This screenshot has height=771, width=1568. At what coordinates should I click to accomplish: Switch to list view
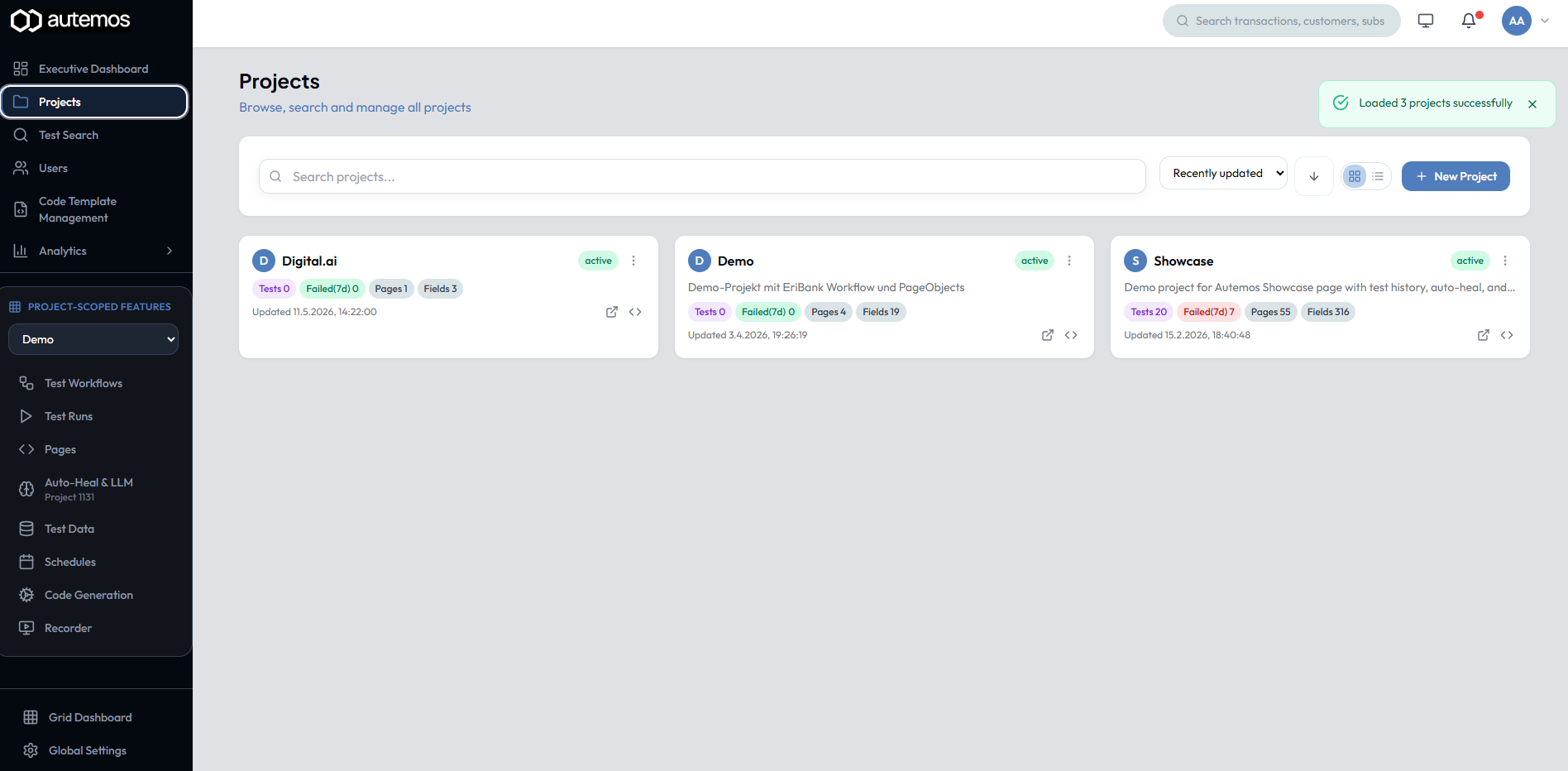point(1378,176)
